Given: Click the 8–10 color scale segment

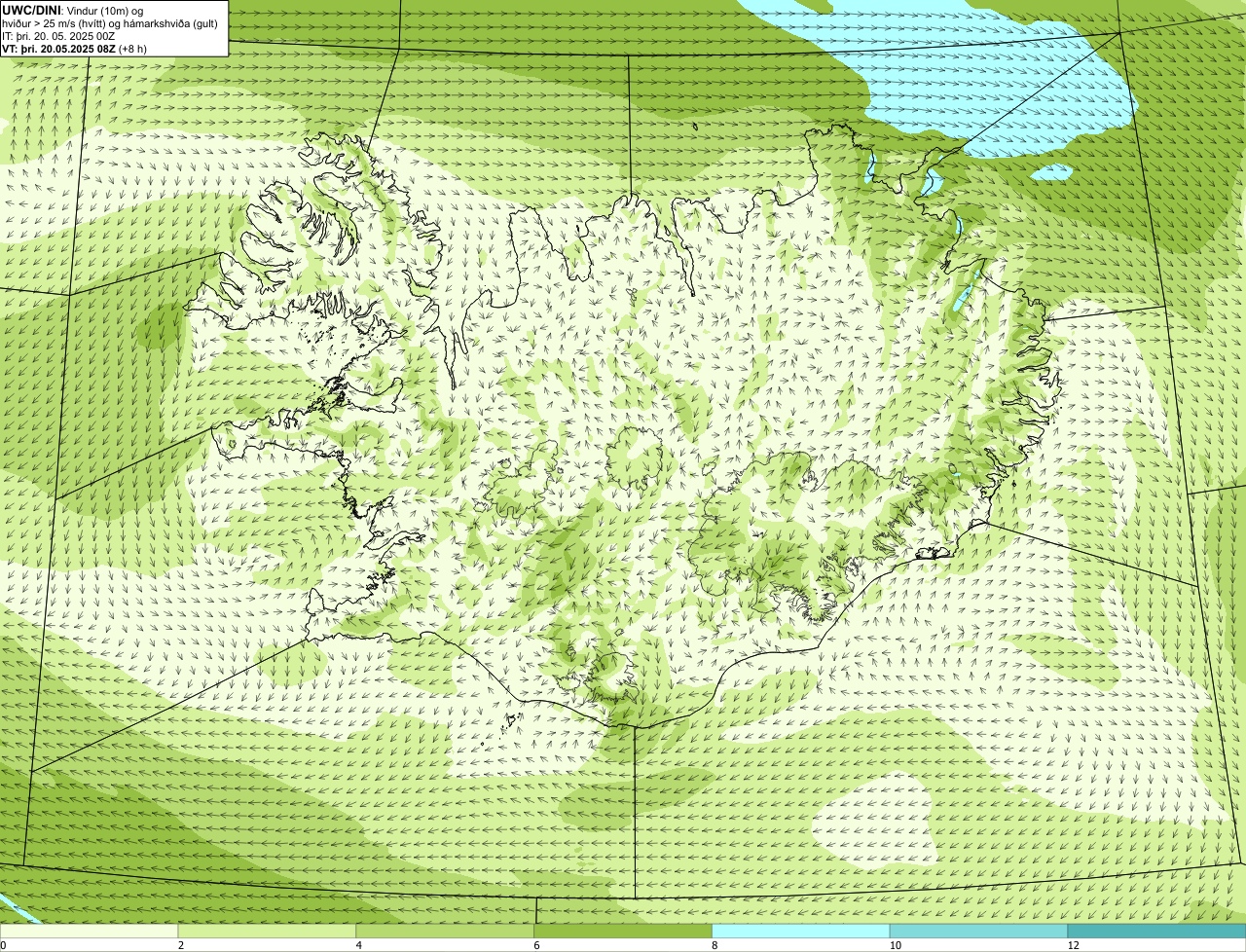Looking at the screenshot, I should [x=801, y=932].
